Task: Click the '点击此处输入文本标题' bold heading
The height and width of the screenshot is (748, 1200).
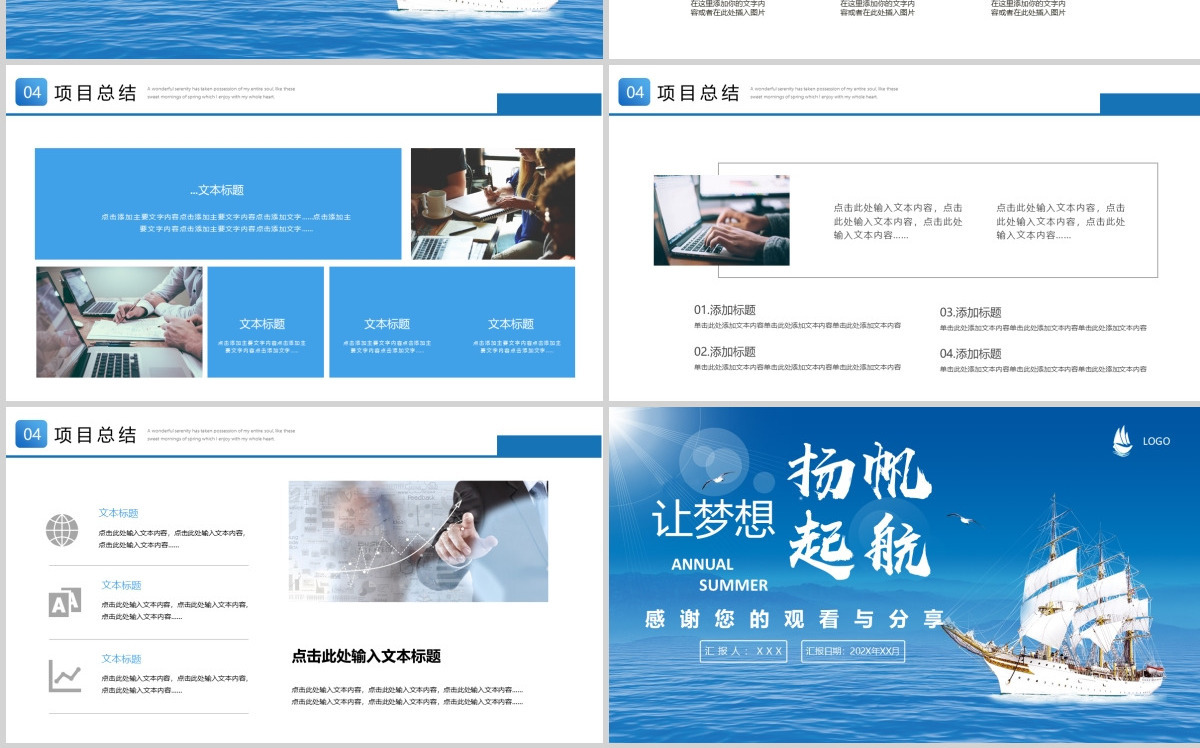Action: (x=366, y=656)
